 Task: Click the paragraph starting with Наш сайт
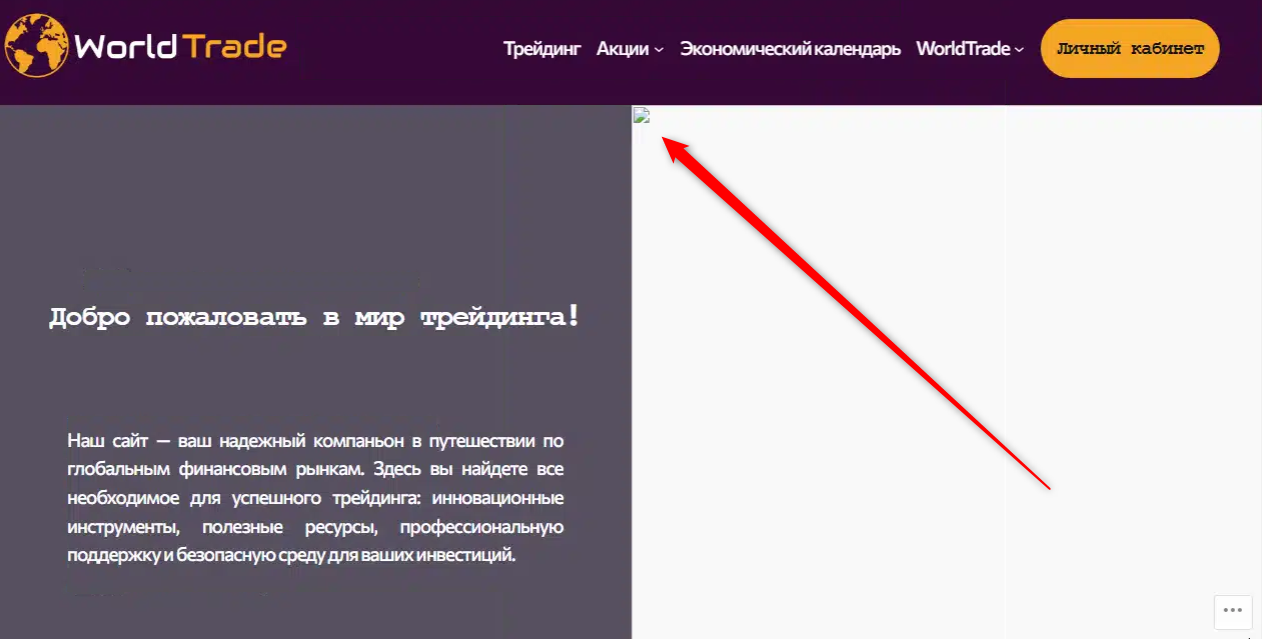[x=315, y=498]
